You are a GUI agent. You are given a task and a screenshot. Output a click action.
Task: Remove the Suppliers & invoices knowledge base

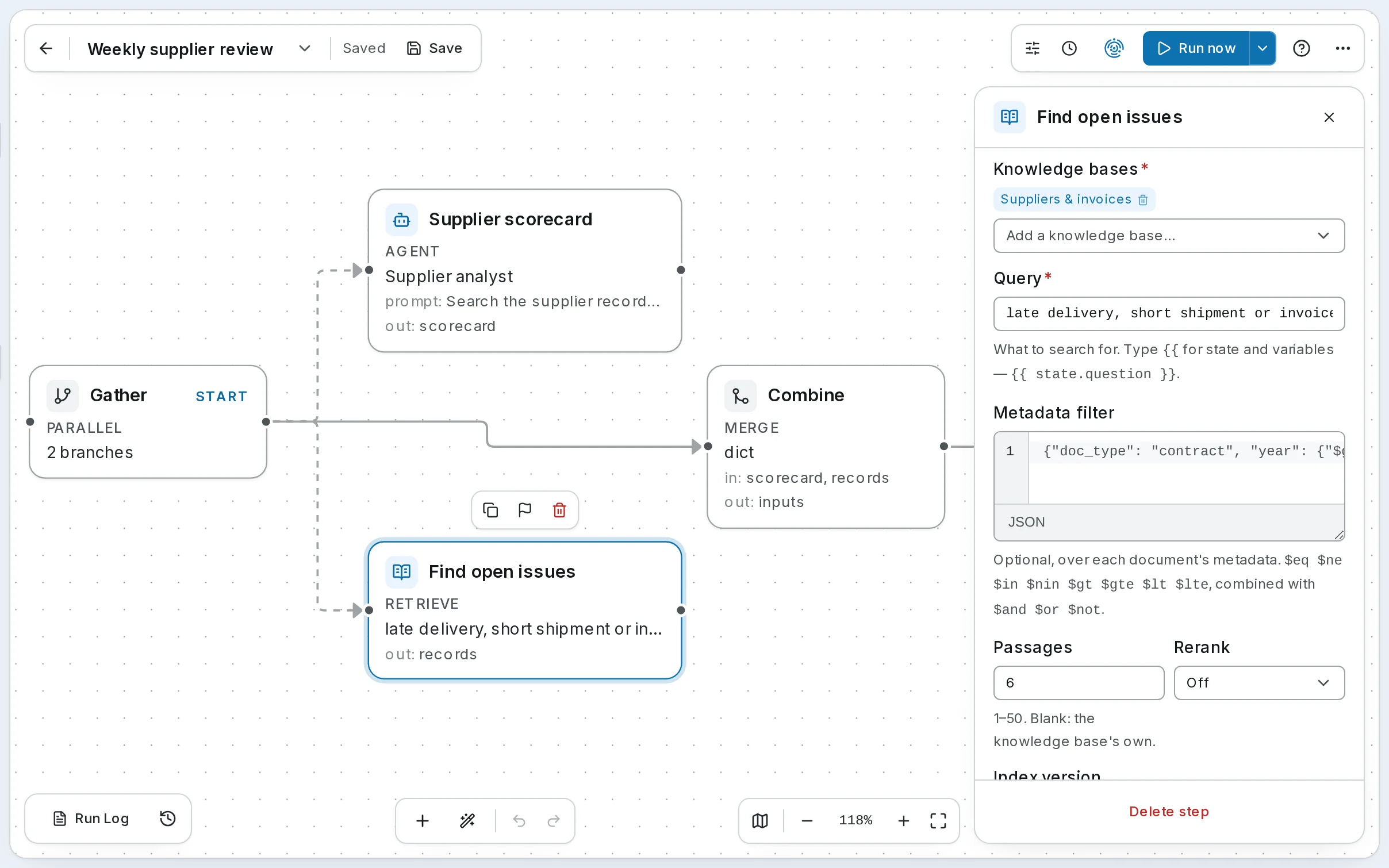coord(1143,199)
